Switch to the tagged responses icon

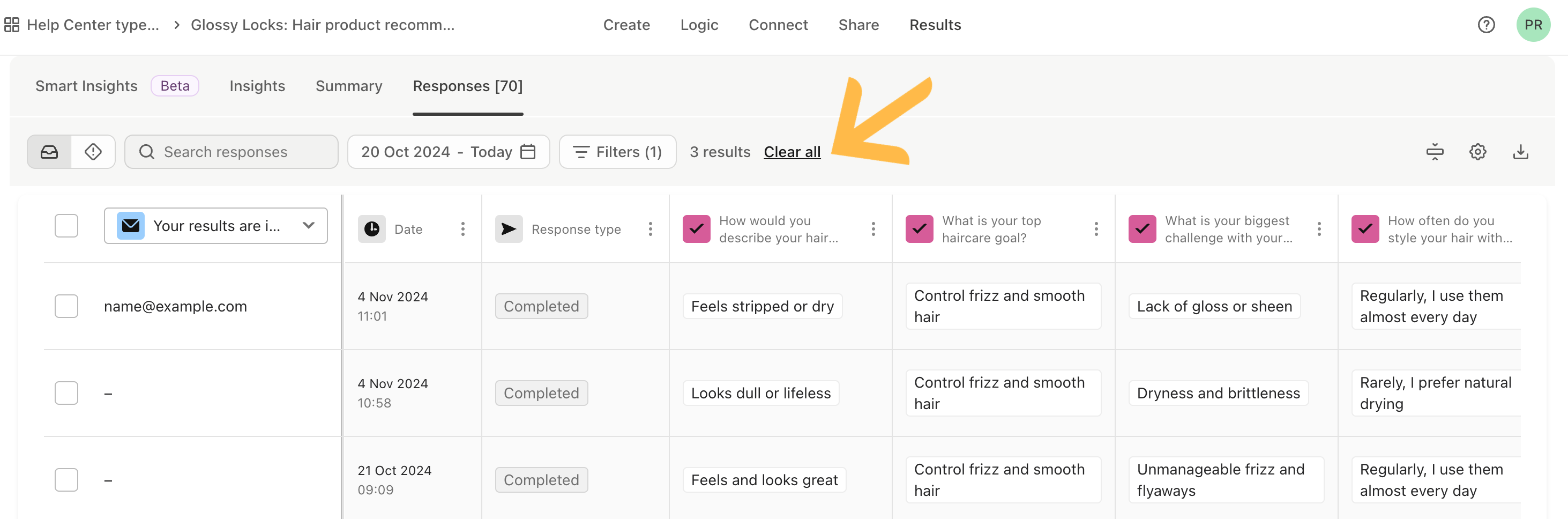tap(93, 152)
